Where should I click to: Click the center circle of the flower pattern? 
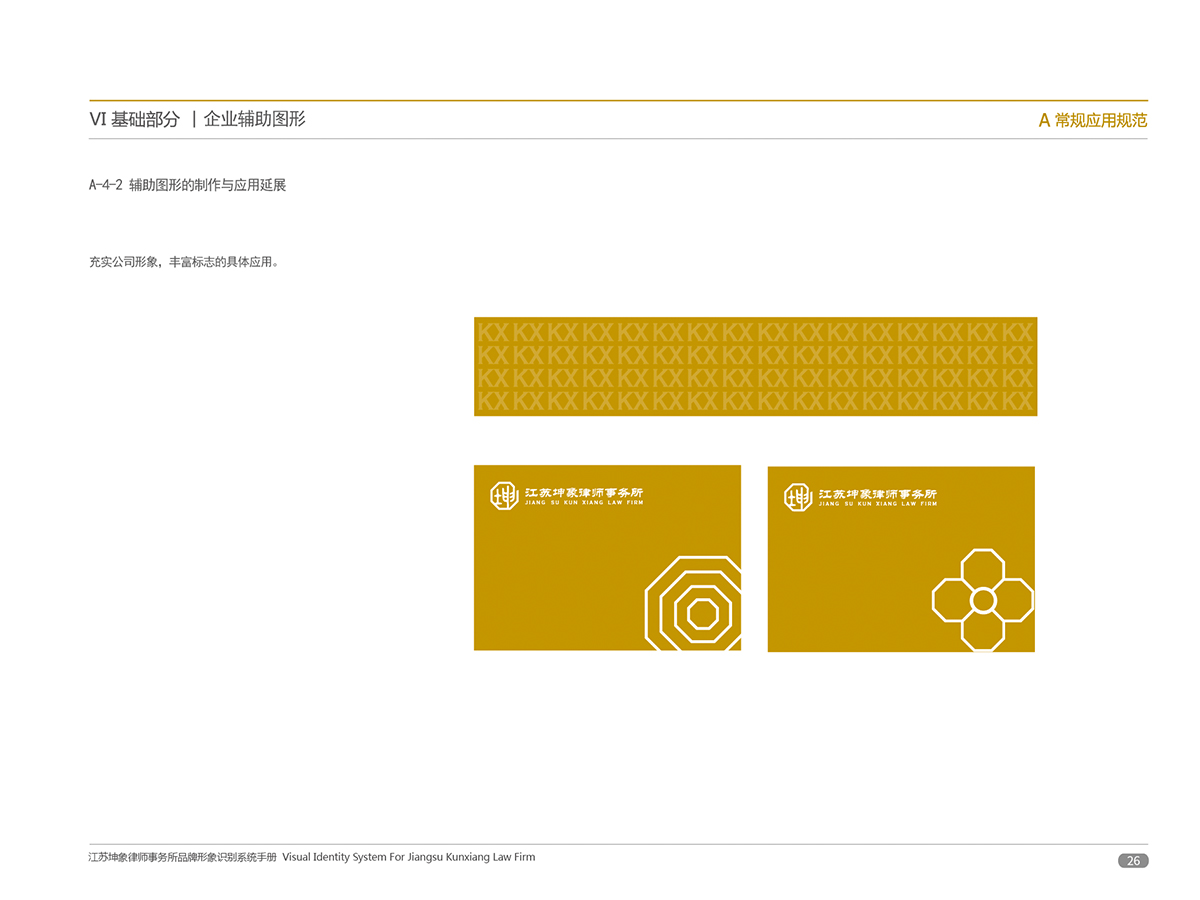tap(983, 600)
